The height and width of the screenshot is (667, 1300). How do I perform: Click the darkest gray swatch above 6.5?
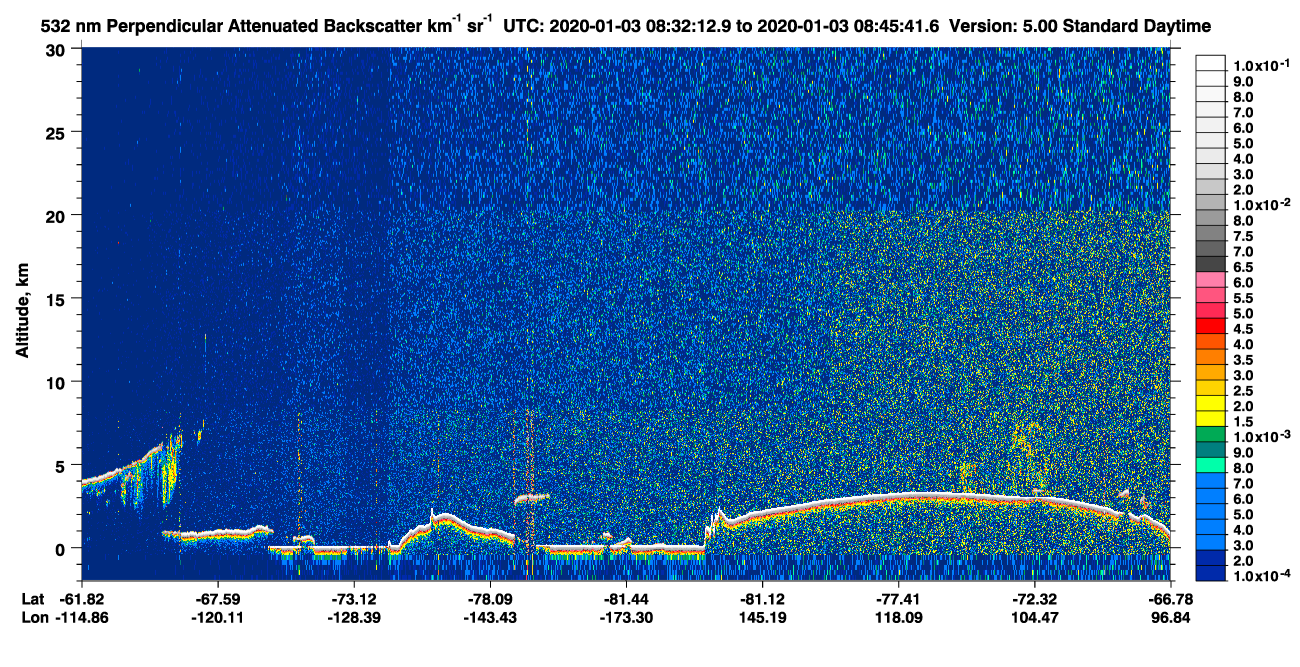[x=1212, y=263]
